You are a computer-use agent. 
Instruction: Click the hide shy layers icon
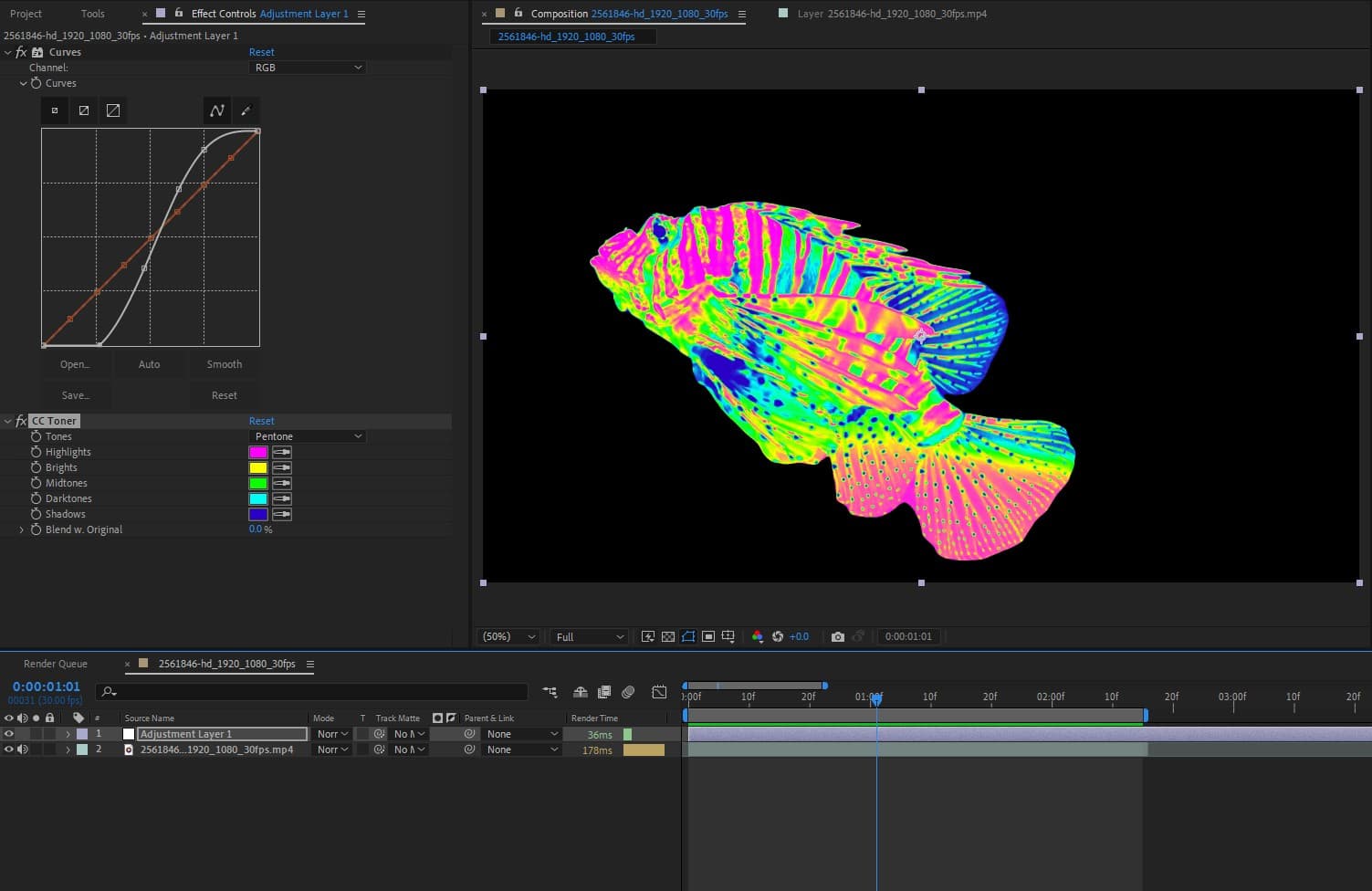click(580, 692)
